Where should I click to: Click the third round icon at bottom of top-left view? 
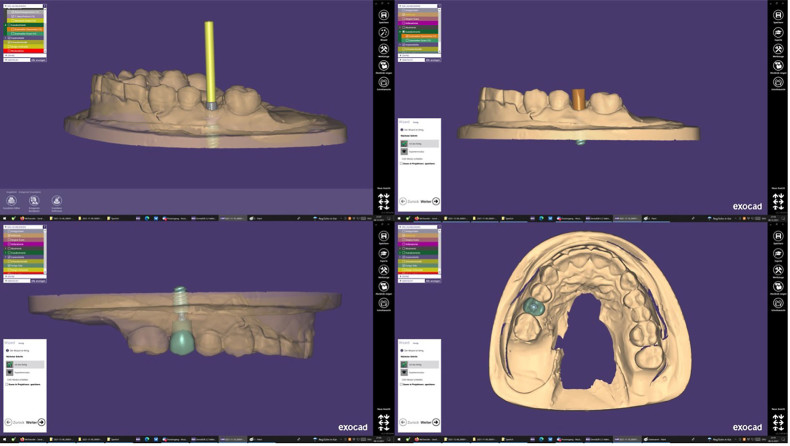56,201
